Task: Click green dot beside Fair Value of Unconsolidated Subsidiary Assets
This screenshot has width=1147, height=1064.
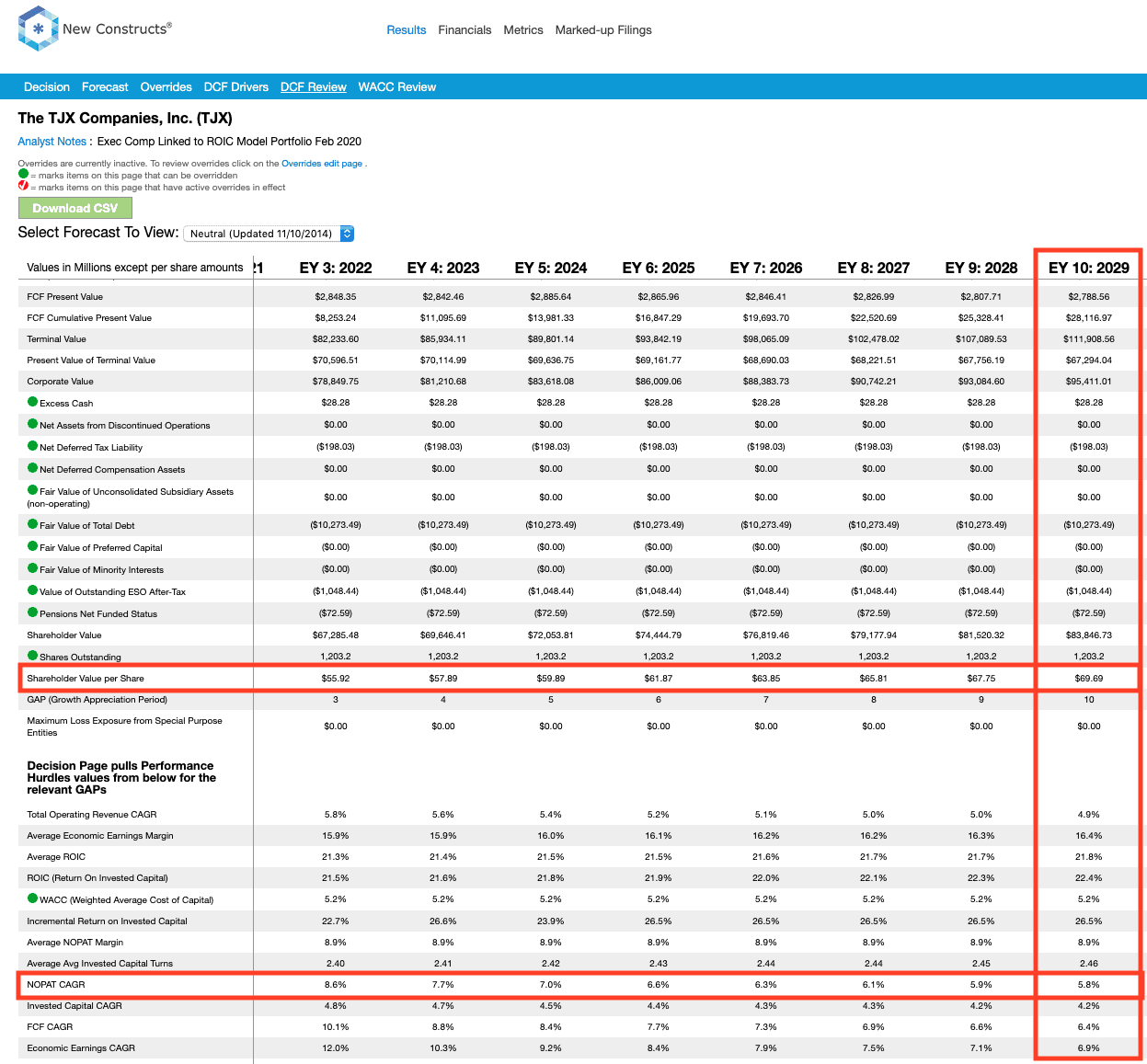Action: [x=32, y=490]
